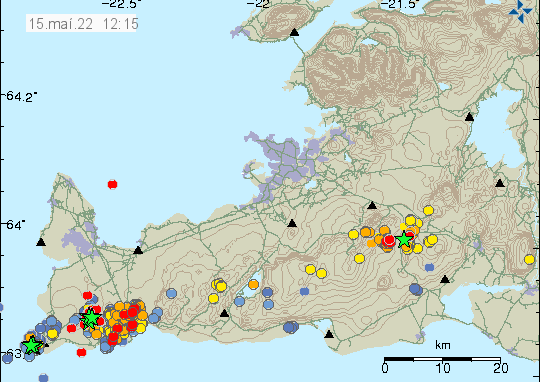Click the -22.5° longitude label
Viewport: 540px width, 382px height.
[121, 4]
